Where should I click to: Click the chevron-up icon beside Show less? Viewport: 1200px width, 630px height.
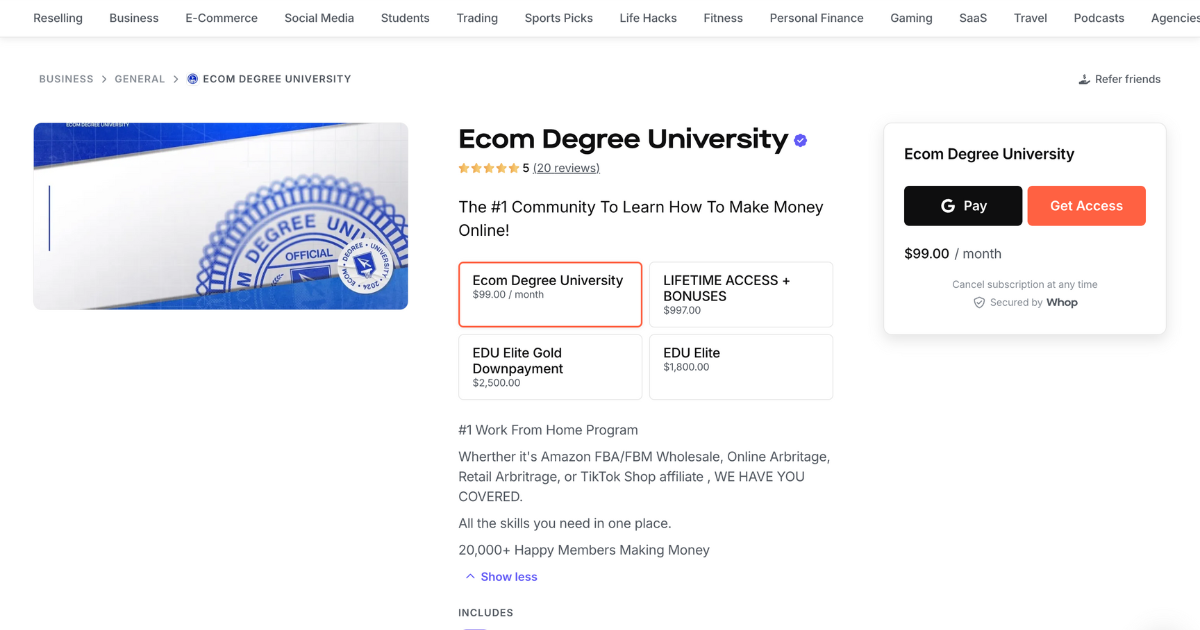470,576
